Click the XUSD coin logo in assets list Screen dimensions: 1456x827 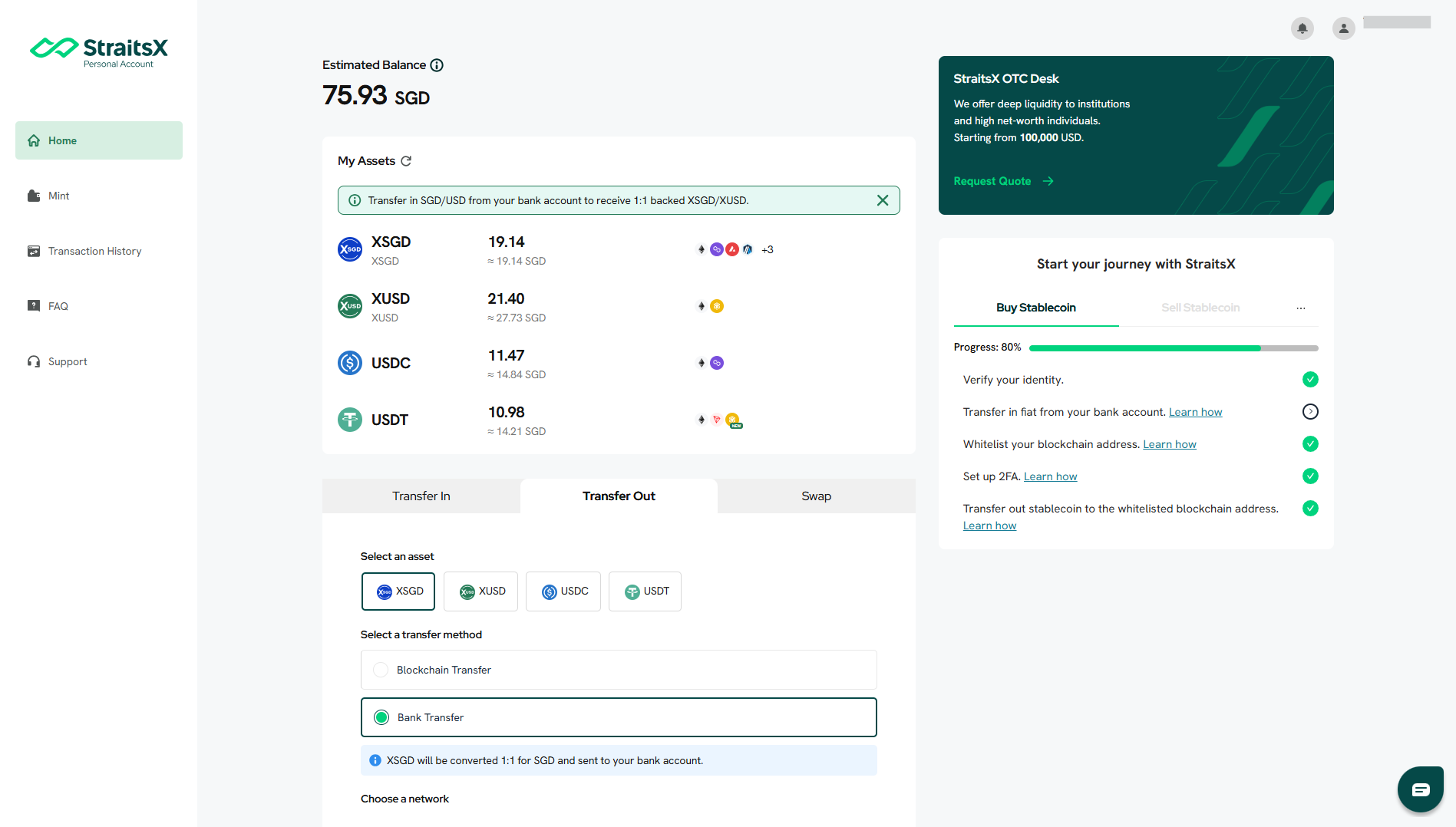pos(350,306)
